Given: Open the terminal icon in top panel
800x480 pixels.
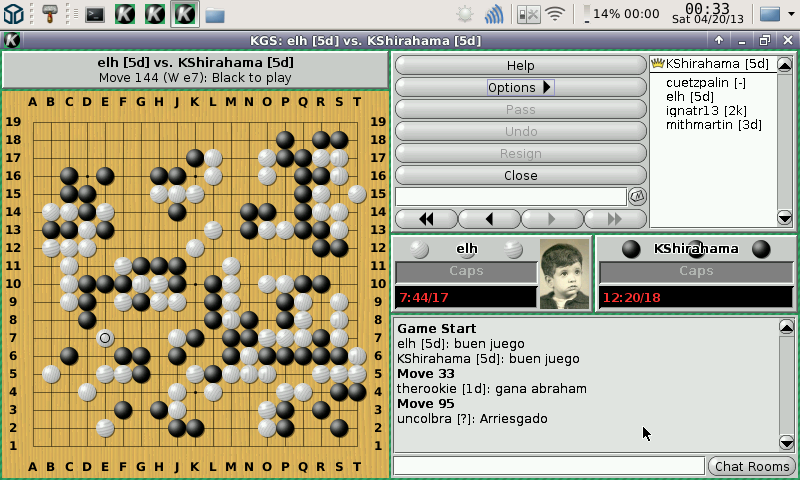Looking at the screenshot, I should pos(95,15).
